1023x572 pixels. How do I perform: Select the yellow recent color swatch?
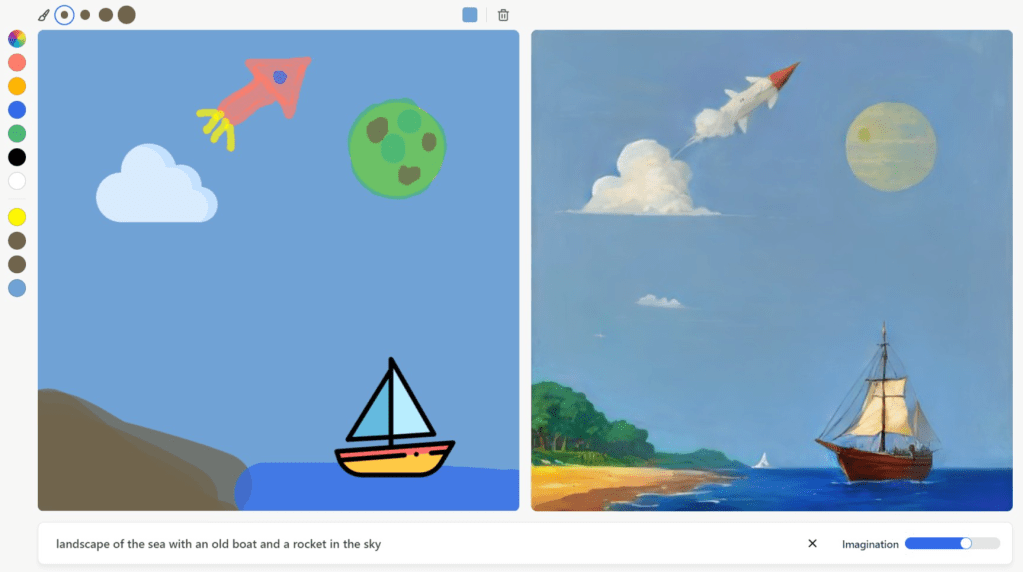(x=17, y=217)
